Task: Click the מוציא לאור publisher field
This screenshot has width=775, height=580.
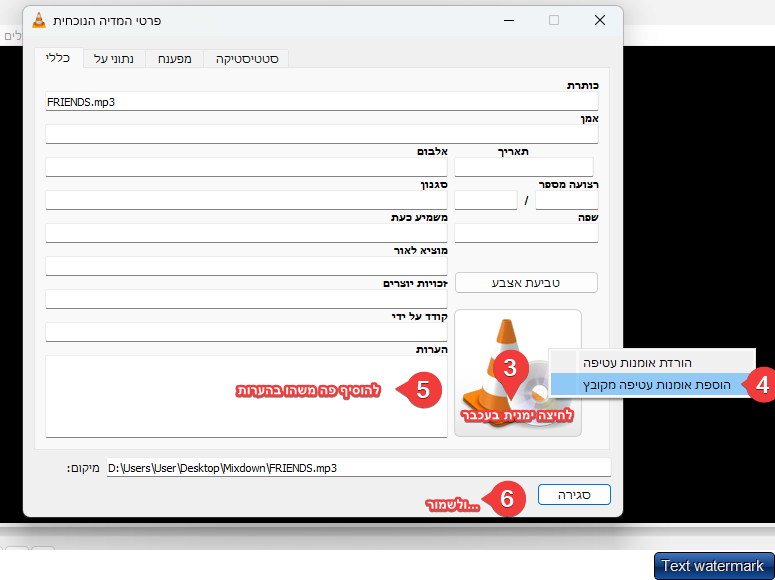Action: tap(246, 266)
